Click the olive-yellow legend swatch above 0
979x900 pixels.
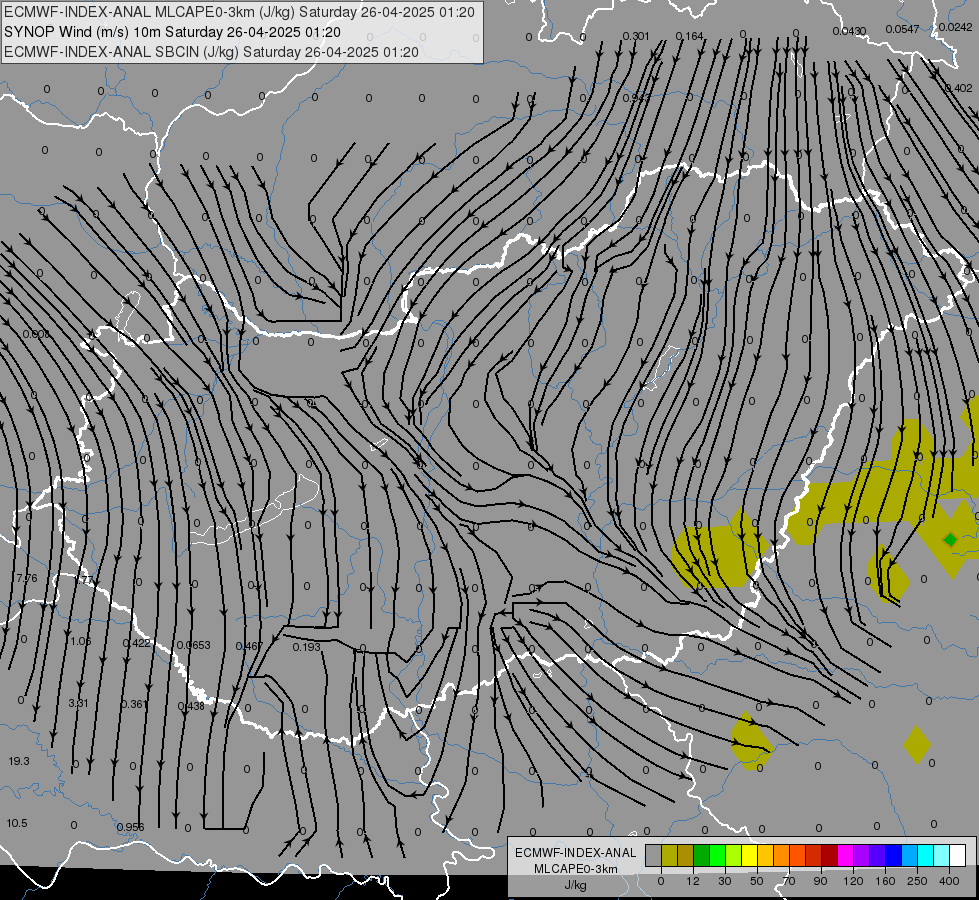point(669,855)
